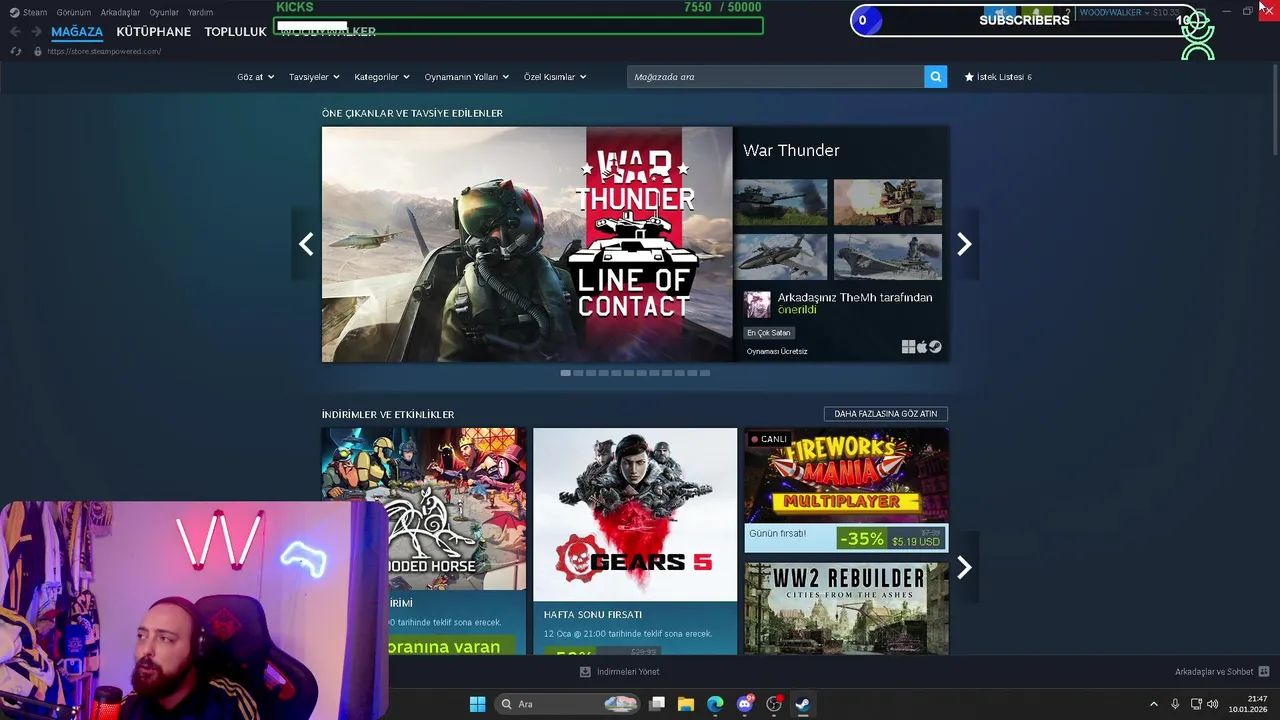Click the downloads icon in bottom bar
The image size is (1280, 720).
click(585, 672)
